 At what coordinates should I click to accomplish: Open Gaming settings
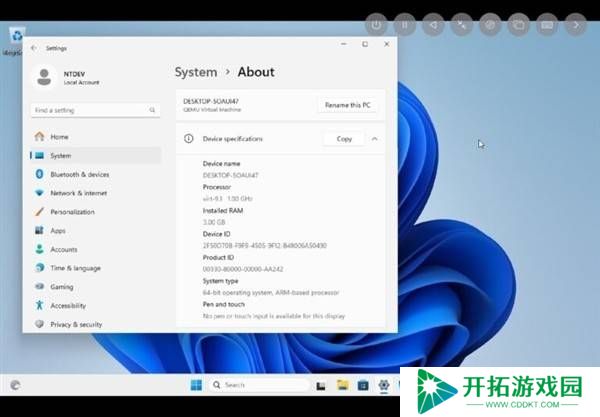[95, 287]
